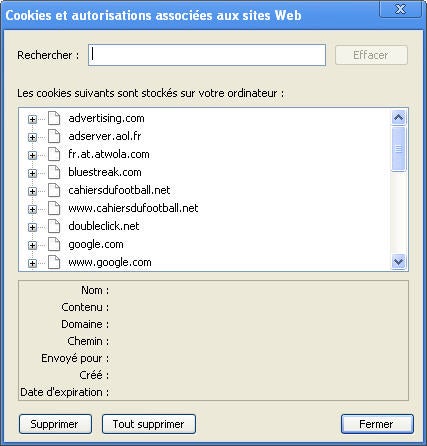Click the page icon beside bluestreak.com

pyautogui.click(x=54, y=172)
